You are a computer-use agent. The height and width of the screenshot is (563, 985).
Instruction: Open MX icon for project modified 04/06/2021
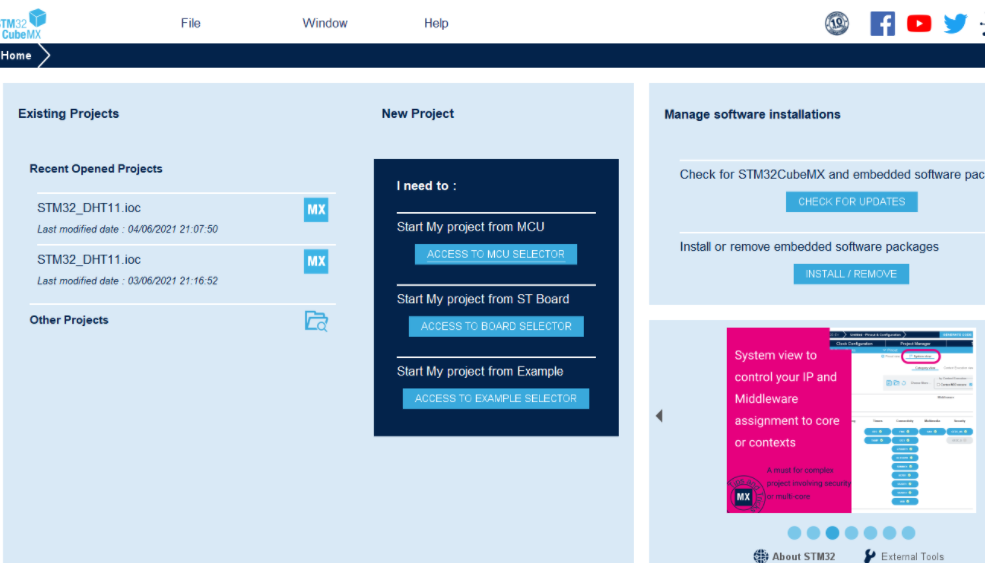(x=316, y=210)
